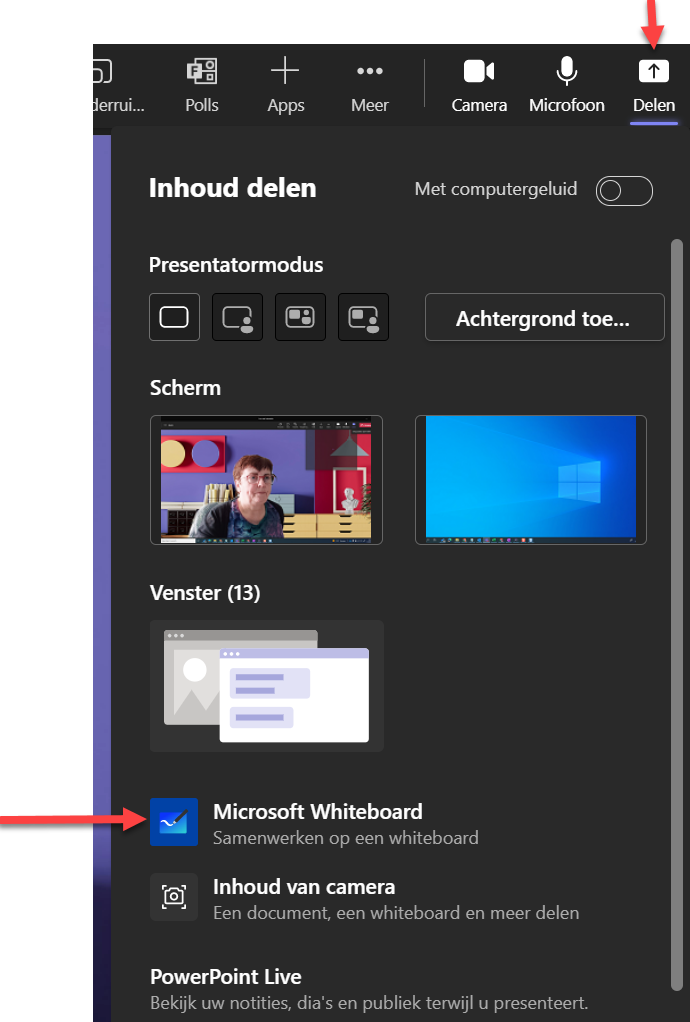The image size is (690, 1022).
Task: Share the screen showing the Teams meeting
Action: pos(266,480)
